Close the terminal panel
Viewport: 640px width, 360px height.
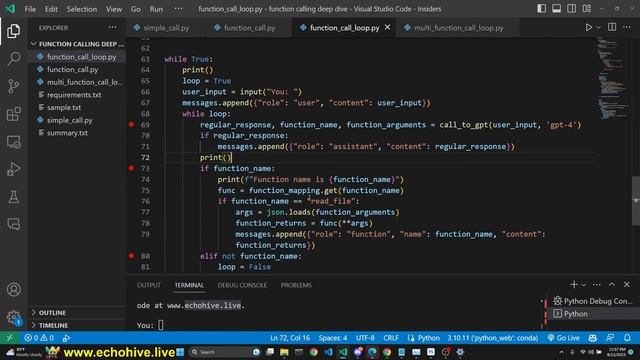pyautogui.click(x=627, y=284)
